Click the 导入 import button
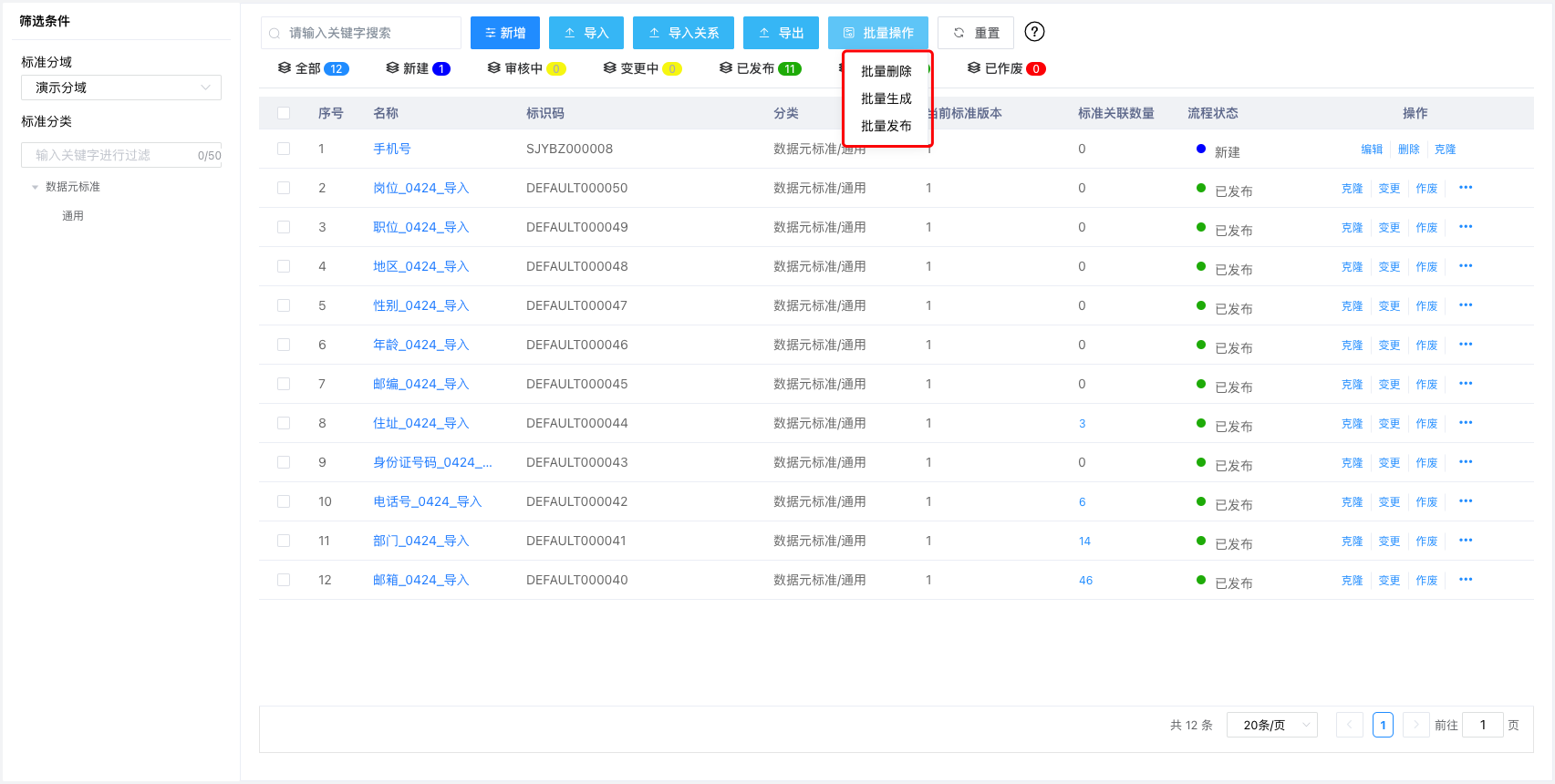The image size is (1555, 784). pyautogui.click(x=586, y=33)
